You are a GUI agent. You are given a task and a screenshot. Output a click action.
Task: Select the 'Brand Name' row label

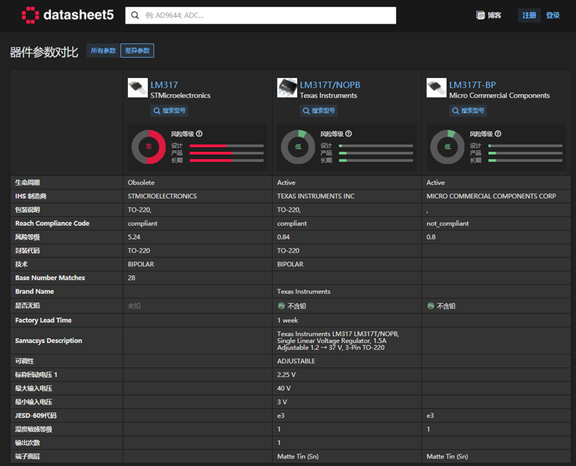click(x=35, y=291)
